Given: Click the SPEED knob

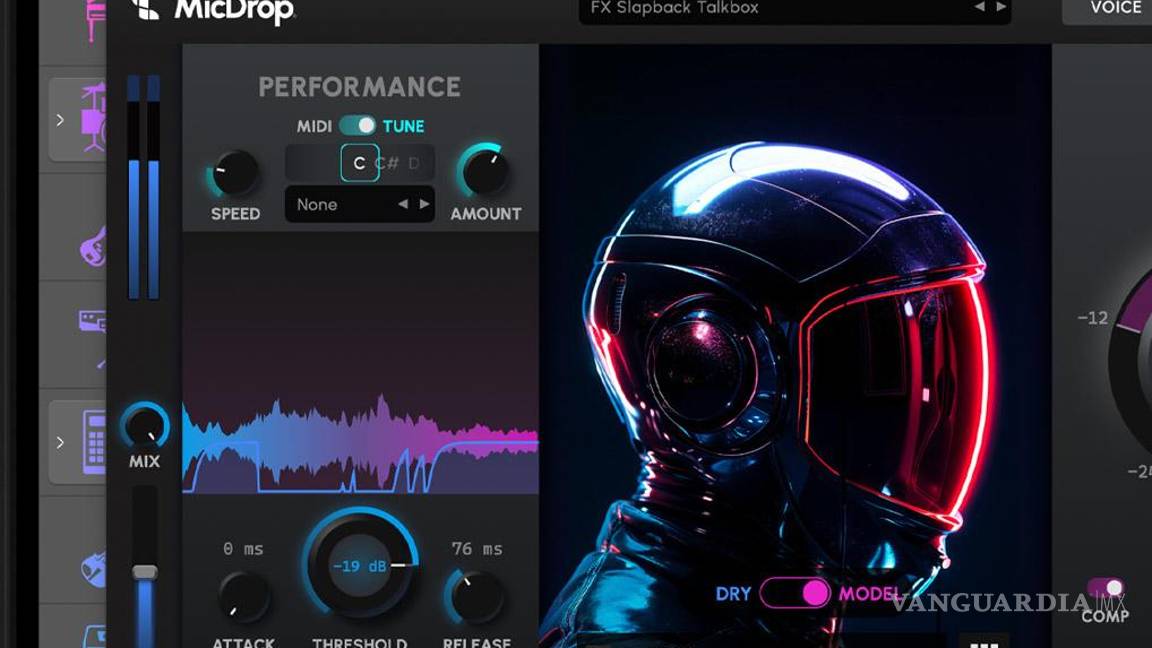Looking at the screenshot, I should click(x=236, y=174).
